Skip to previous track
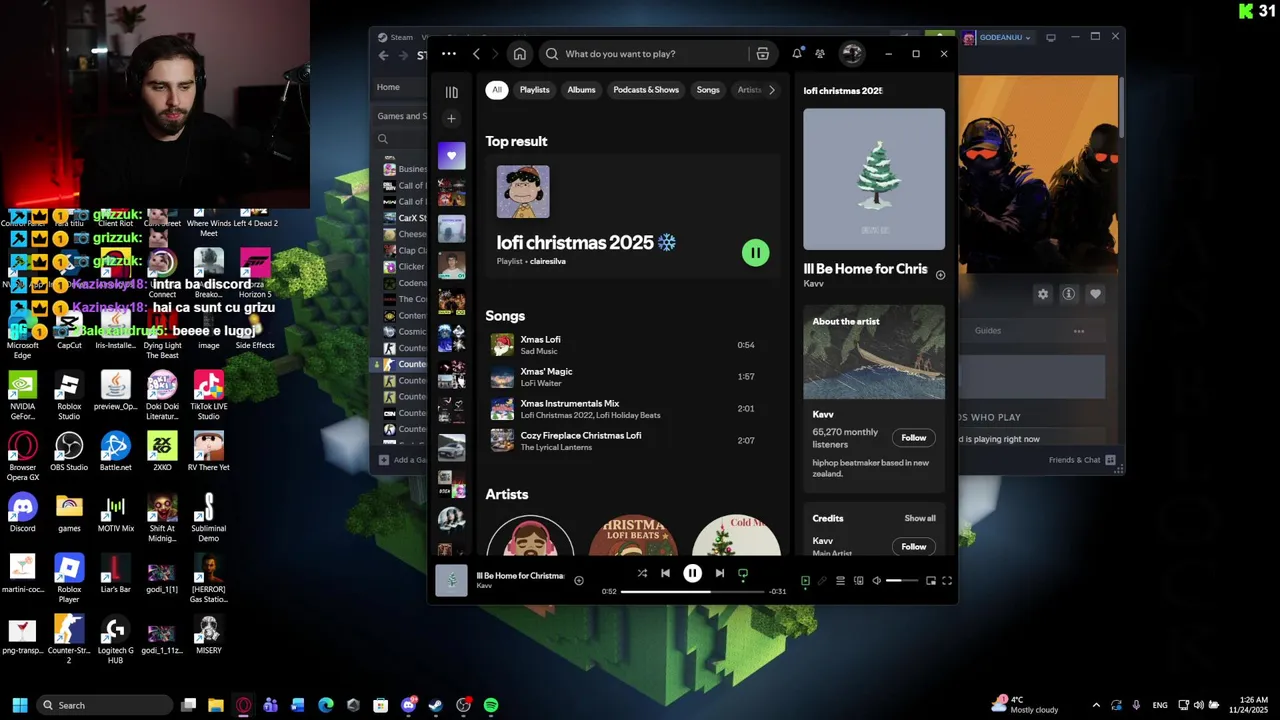This screenshot has width=1280, height=720. point(665,573)
